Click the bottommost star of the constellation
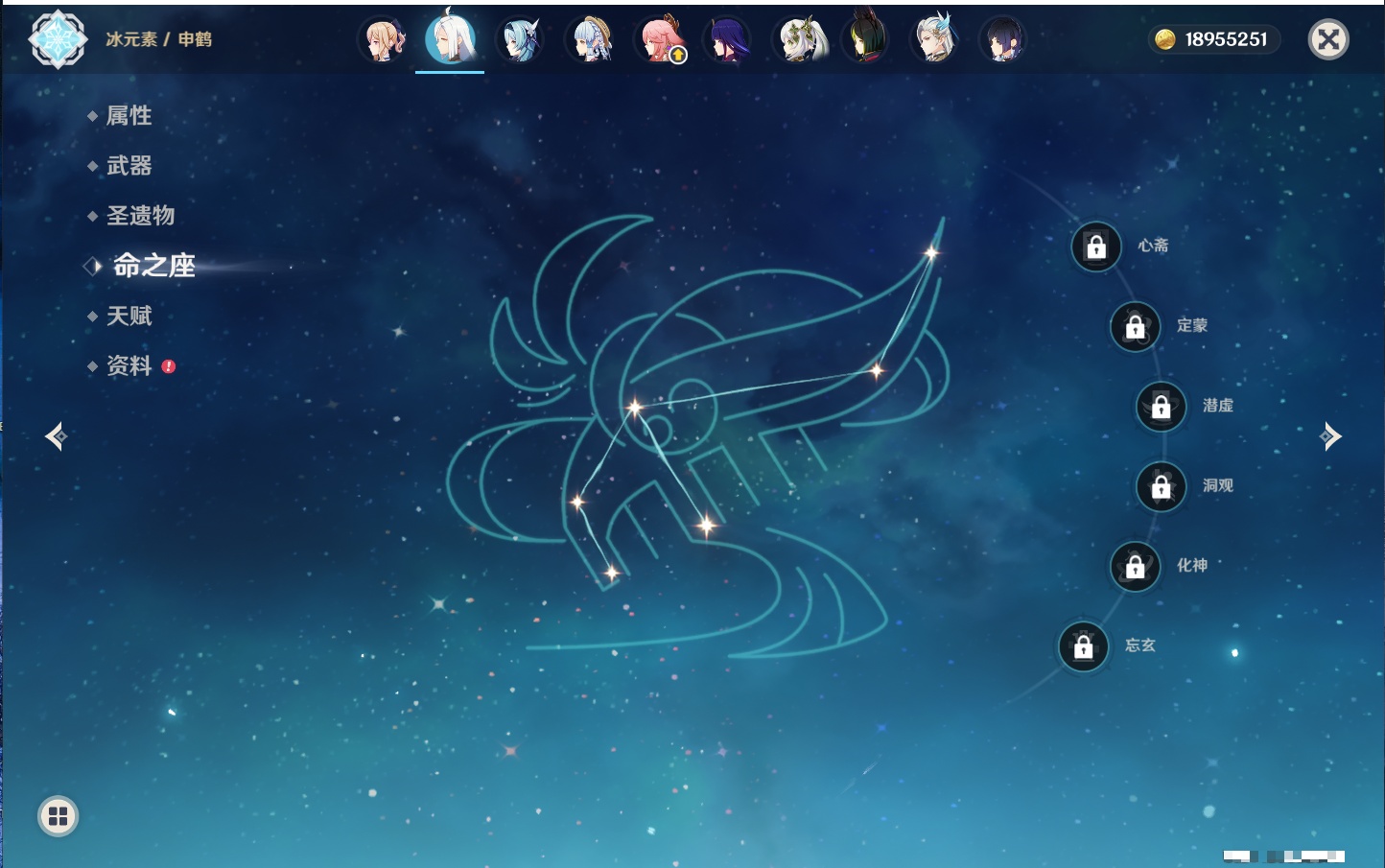The image size is (1385, 868). [612, 574]
